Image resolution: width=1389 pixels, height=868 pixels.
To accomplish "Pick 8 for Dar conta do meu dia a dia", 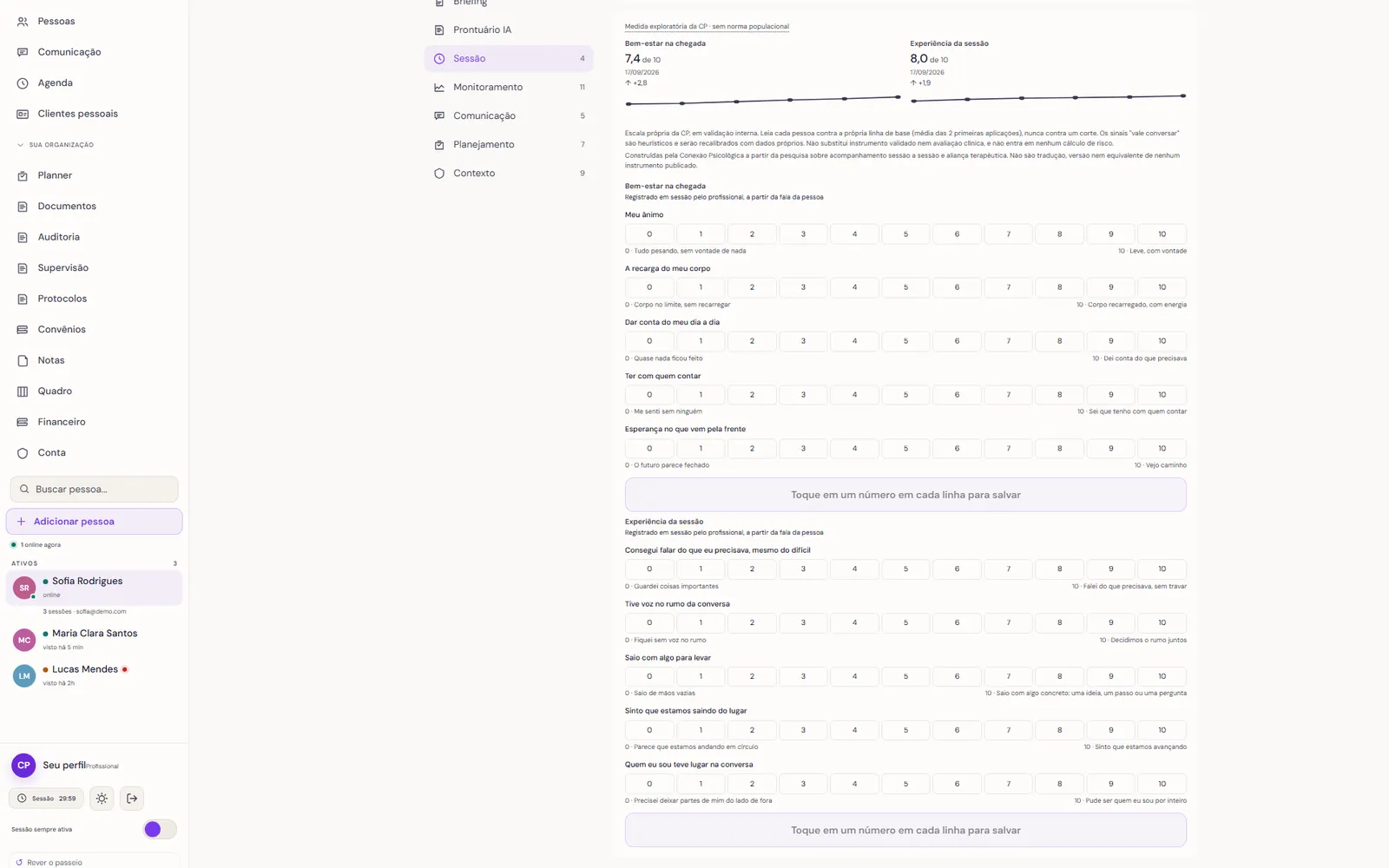I will coord(1059,341).
